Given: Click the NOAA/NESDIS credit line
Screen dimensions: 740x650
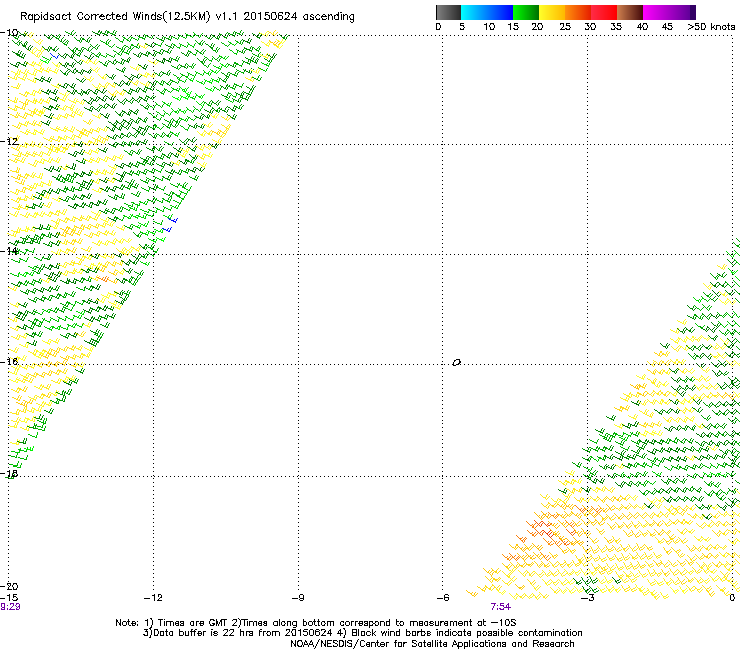Looking at the screenshot, I should pos(432,644).
